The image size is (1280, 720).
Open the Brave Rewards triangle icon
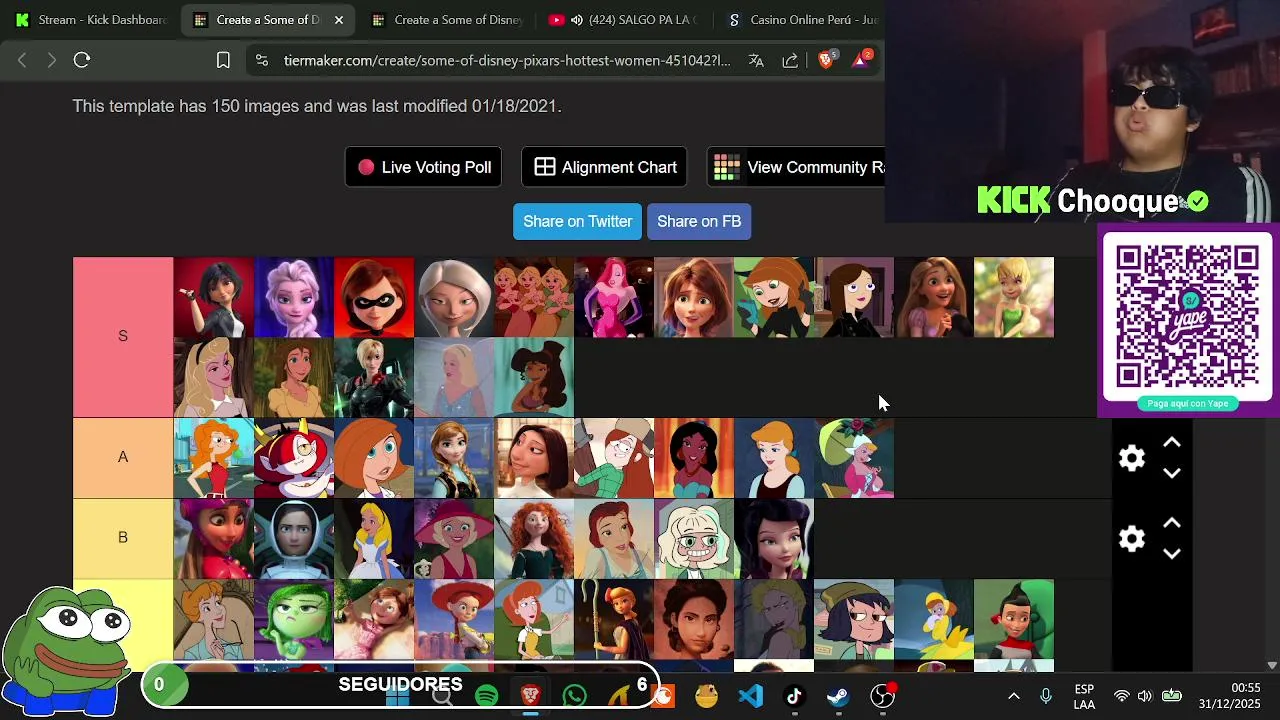[x=860, y=60]
